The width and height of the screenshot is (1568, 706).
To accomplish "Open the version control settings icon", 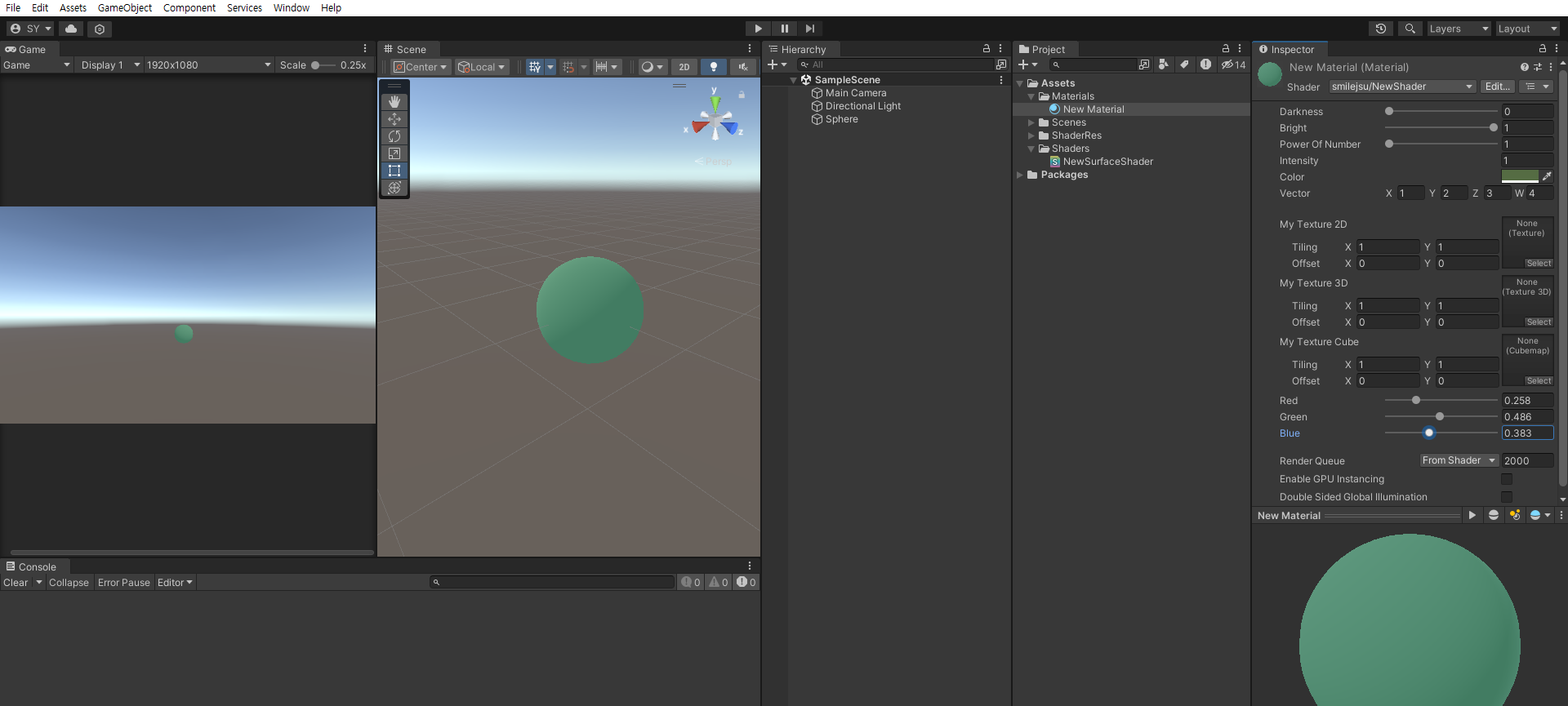I will [100, 29].
